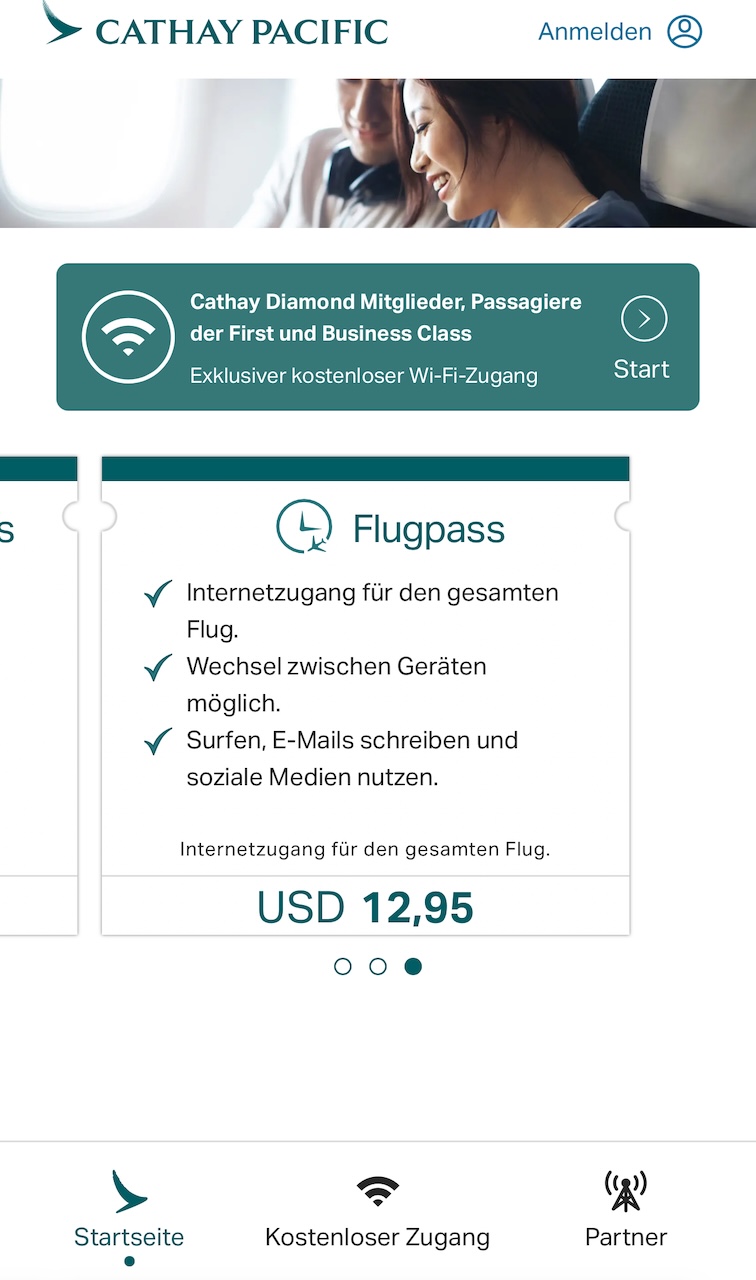The image size is (756, 1280).
Task: Switch to the Kostenloser Zugang tab
Action: [x=377, y=1237]
